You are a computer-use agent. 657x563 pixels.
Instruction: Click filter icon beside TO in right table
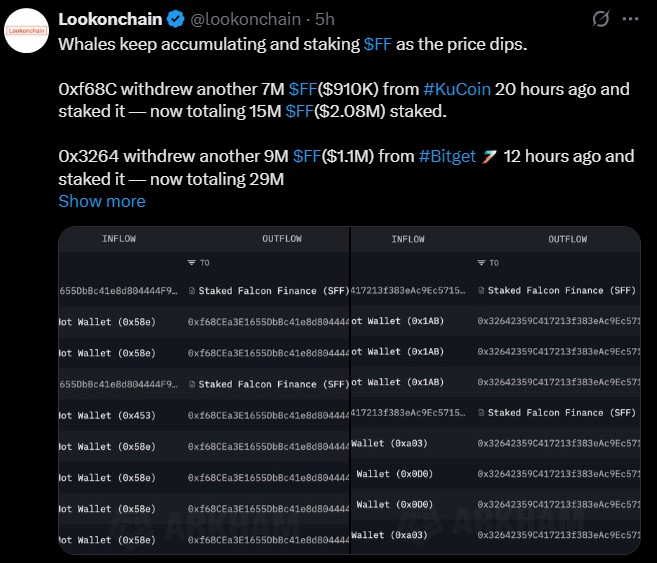coord(480,263)
